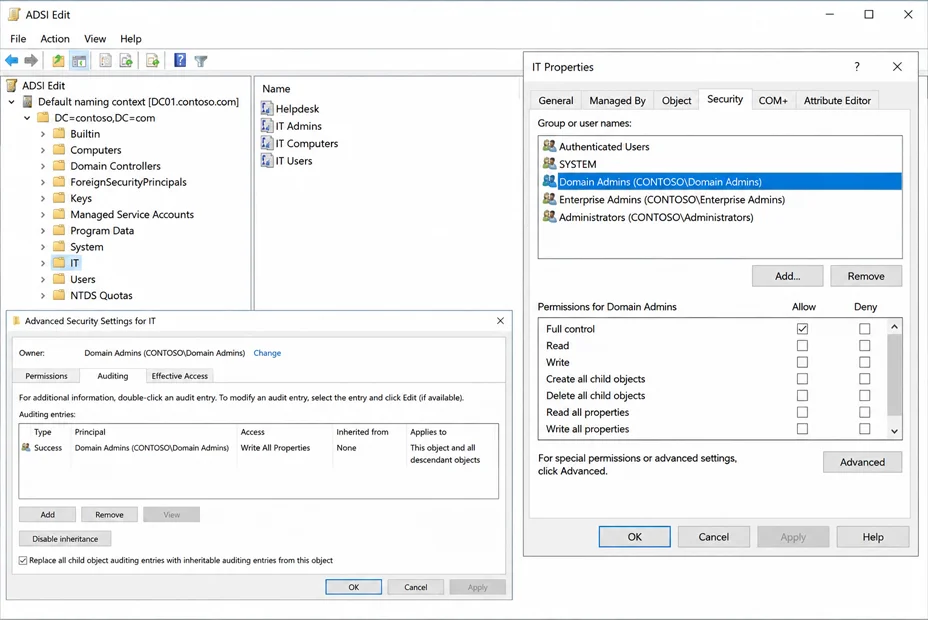Click the Default naming context server icon
The width and height of the screenshot is (928, 620).
tap(27, 102)
